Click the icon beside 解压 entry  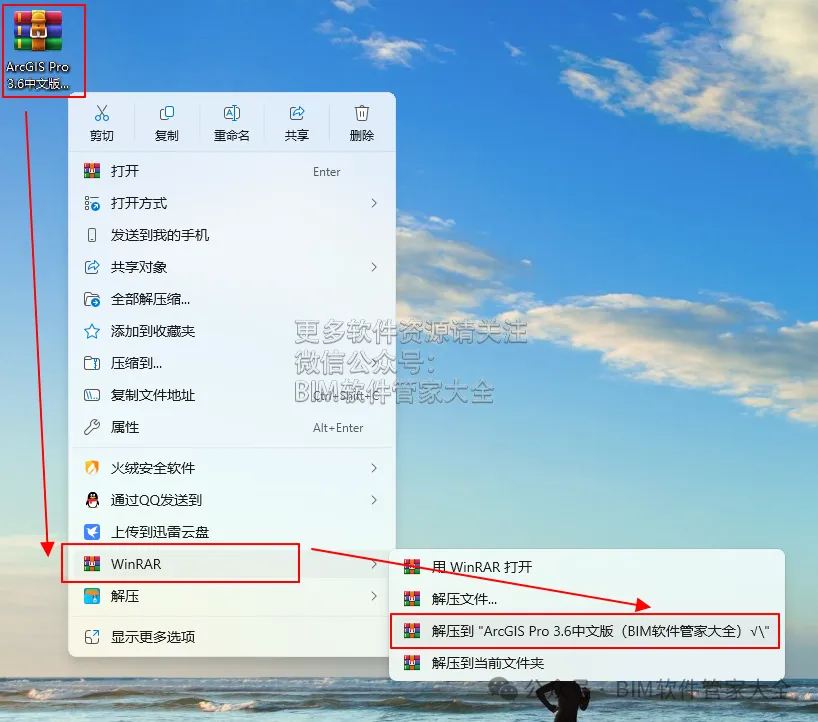click(x=92, y=596)
